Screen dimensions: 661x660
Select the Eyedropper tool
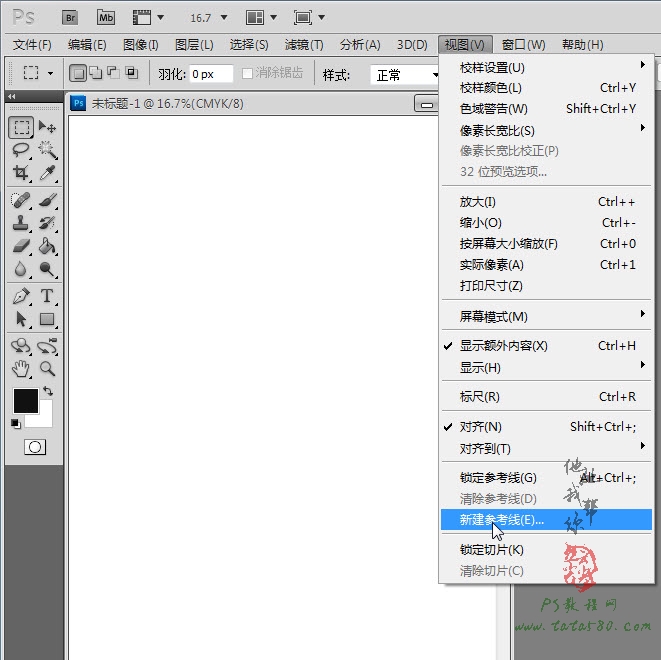tap(47, 173)
